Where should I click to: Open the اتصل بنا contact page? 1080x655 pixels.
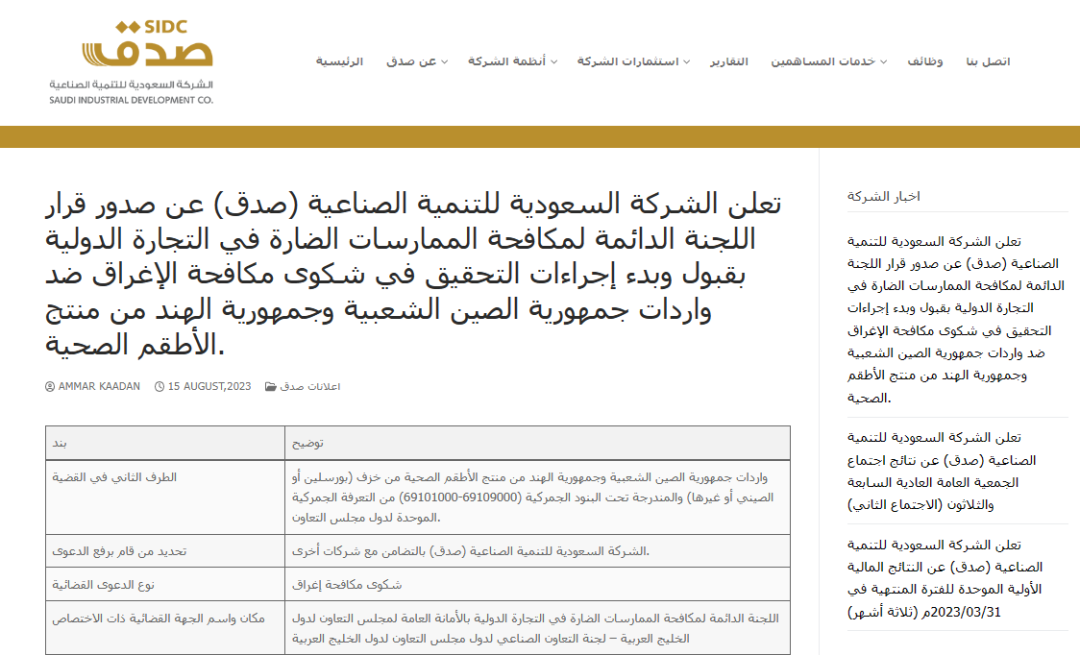pos(987,62)
